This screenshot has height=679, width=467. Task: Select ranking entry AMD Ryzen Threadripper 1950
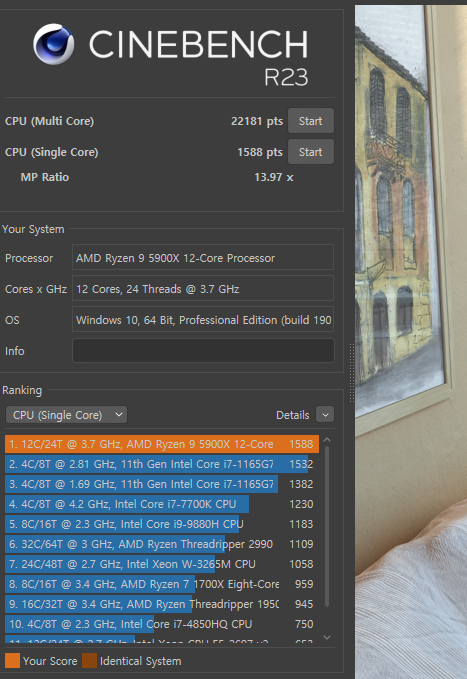pos(162,604)
